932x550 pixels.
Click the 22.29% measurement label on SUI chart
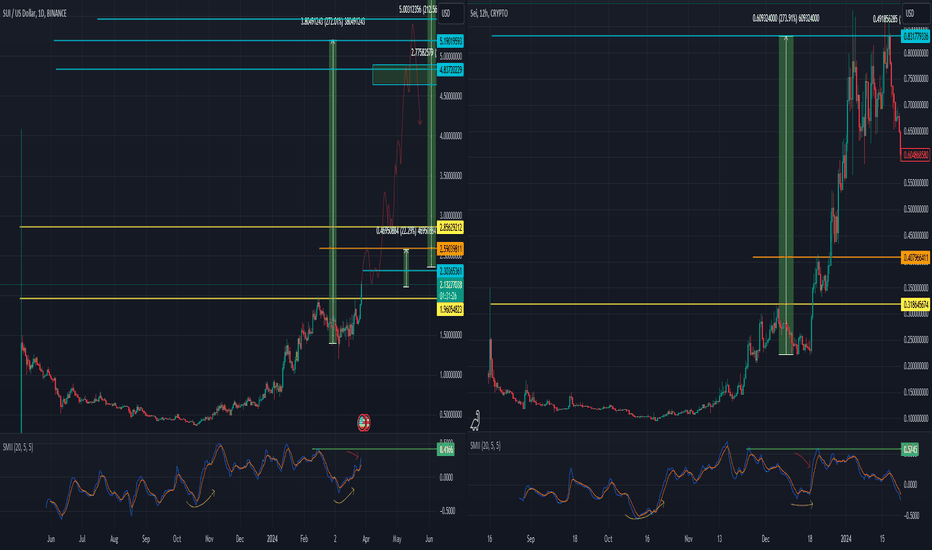[406, 231]
